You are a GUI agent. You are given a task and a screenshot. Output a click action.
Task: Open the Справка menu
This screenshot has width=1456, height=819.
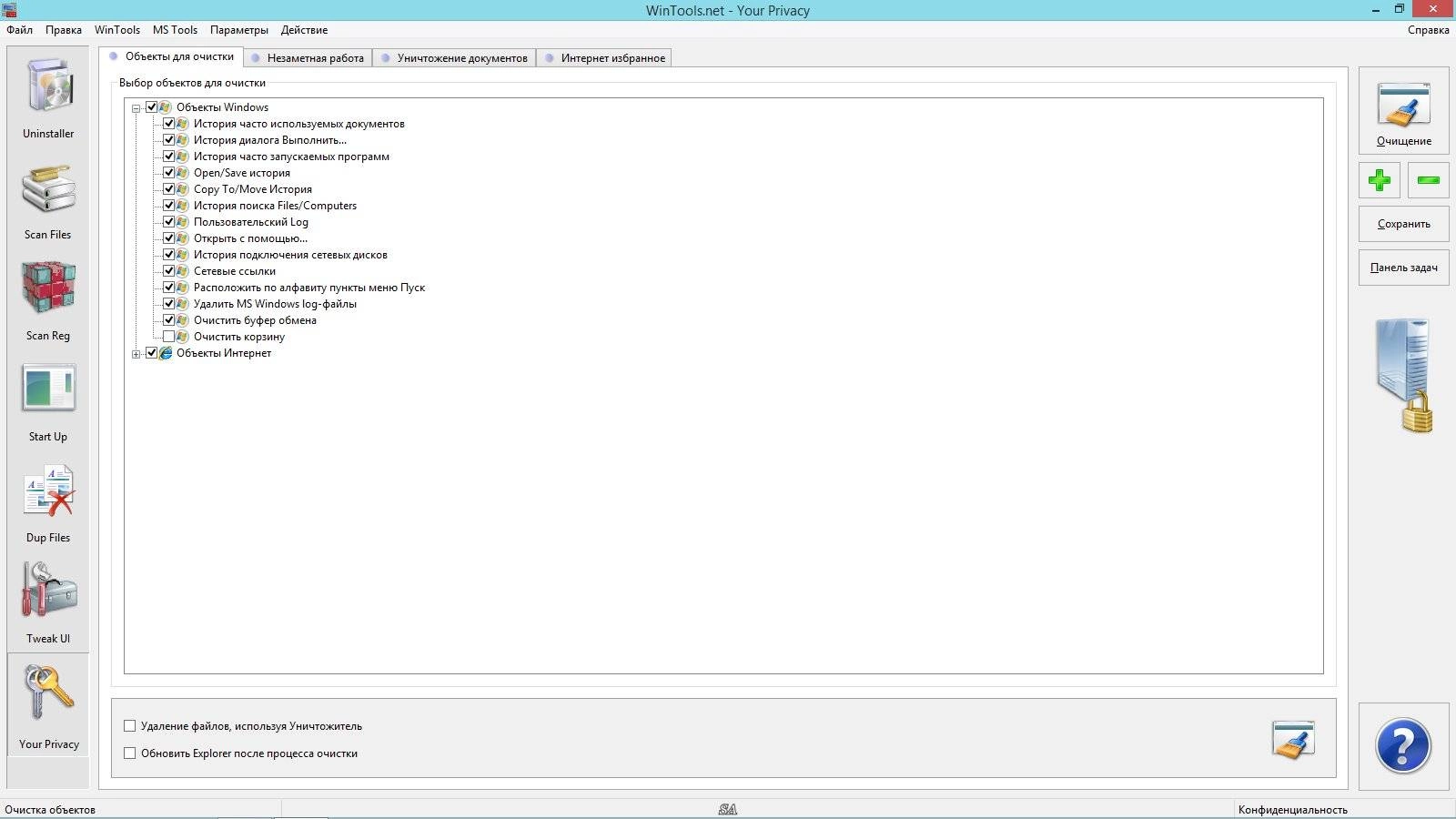click(x=1428, y=30)
